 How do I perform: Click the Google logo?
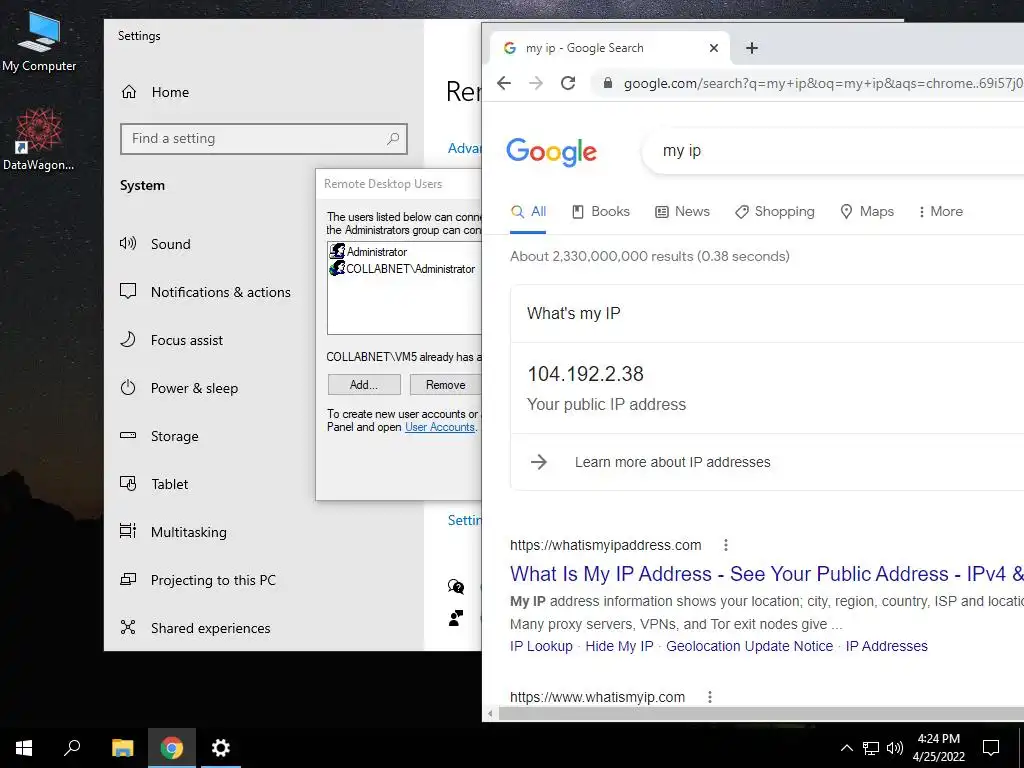tap(551, 152)
